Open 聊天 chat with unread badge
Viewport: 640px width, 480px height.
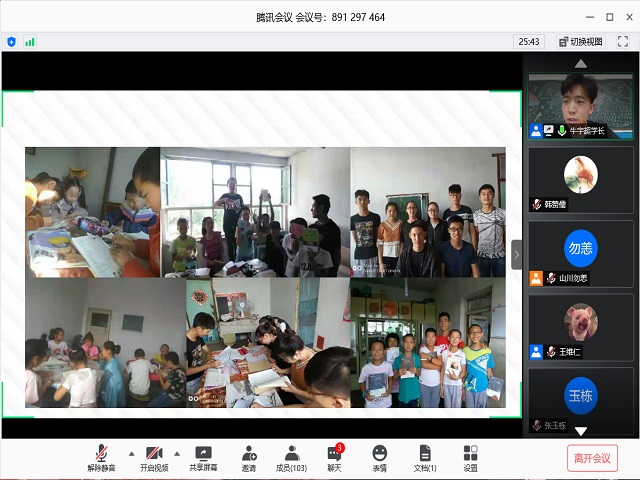coord(335,458)
